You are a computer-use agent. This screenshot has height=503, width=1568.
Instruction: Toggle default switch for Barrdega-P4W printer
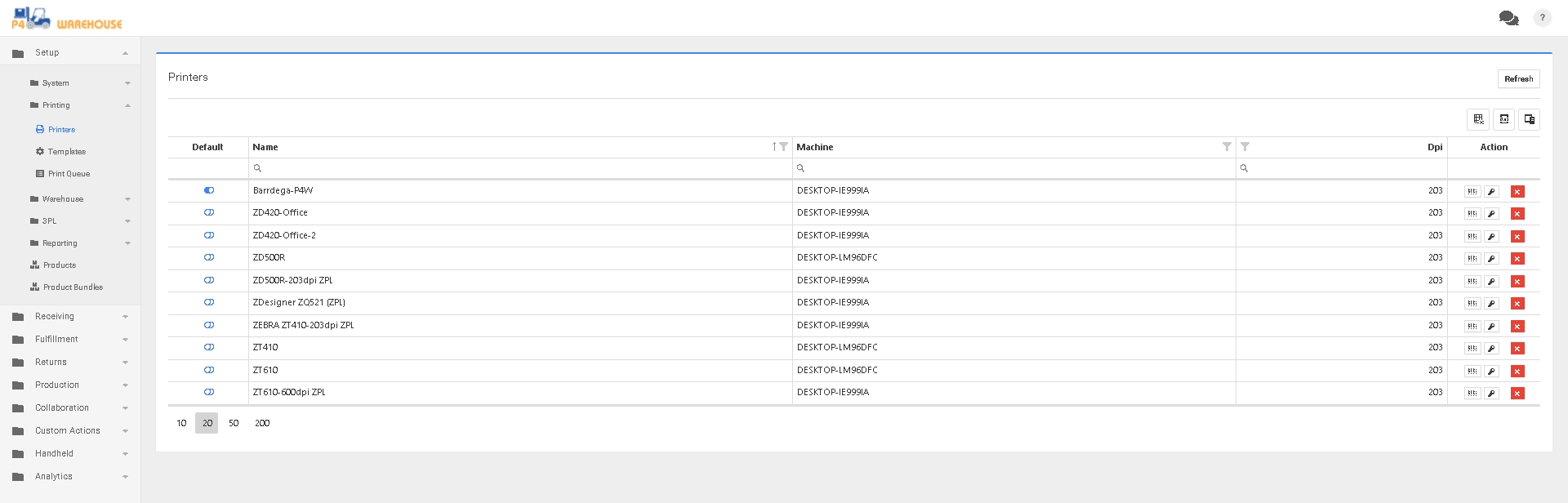(209, 190)
